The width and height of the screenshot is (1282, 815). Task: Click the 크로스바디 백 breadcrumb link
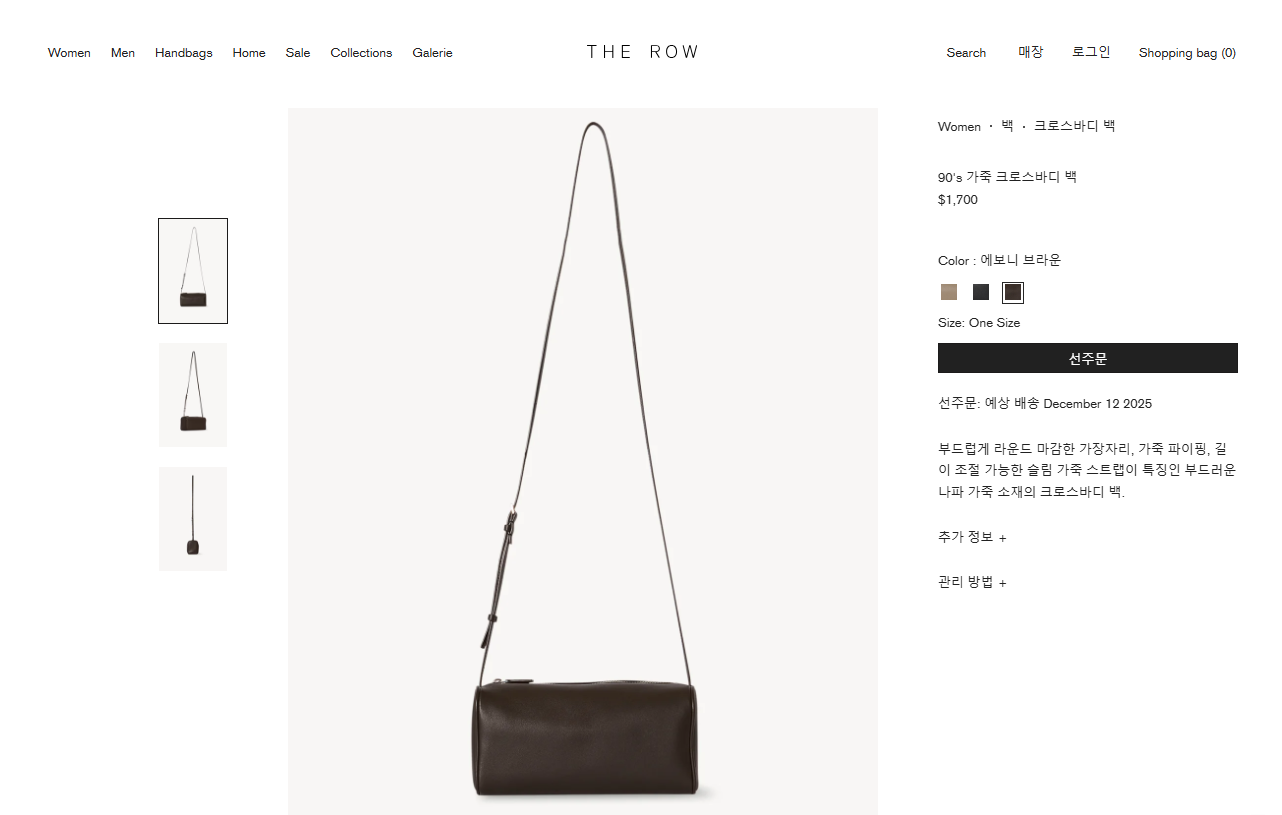click(1074, 126)
